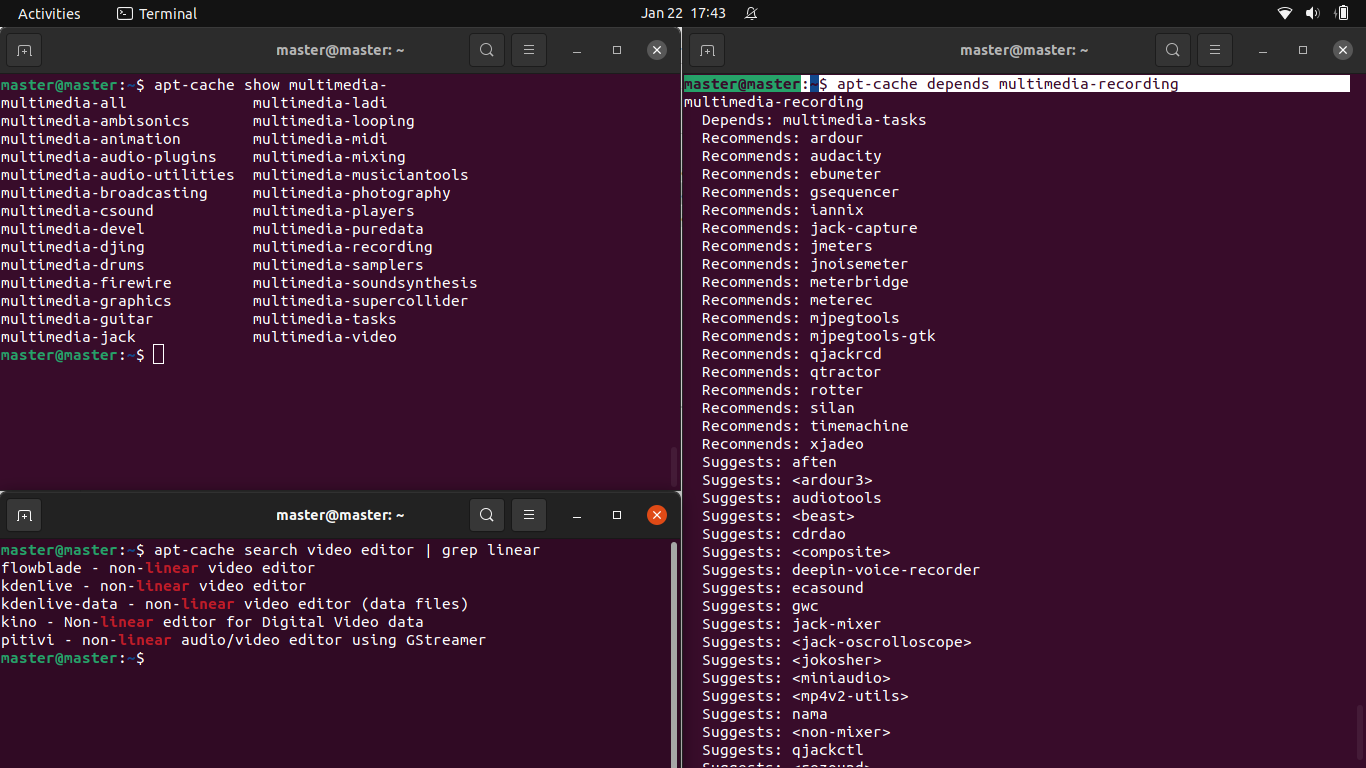
Task: Click 'multimedia-all' in package list
Action: click(x=64, y=103)
